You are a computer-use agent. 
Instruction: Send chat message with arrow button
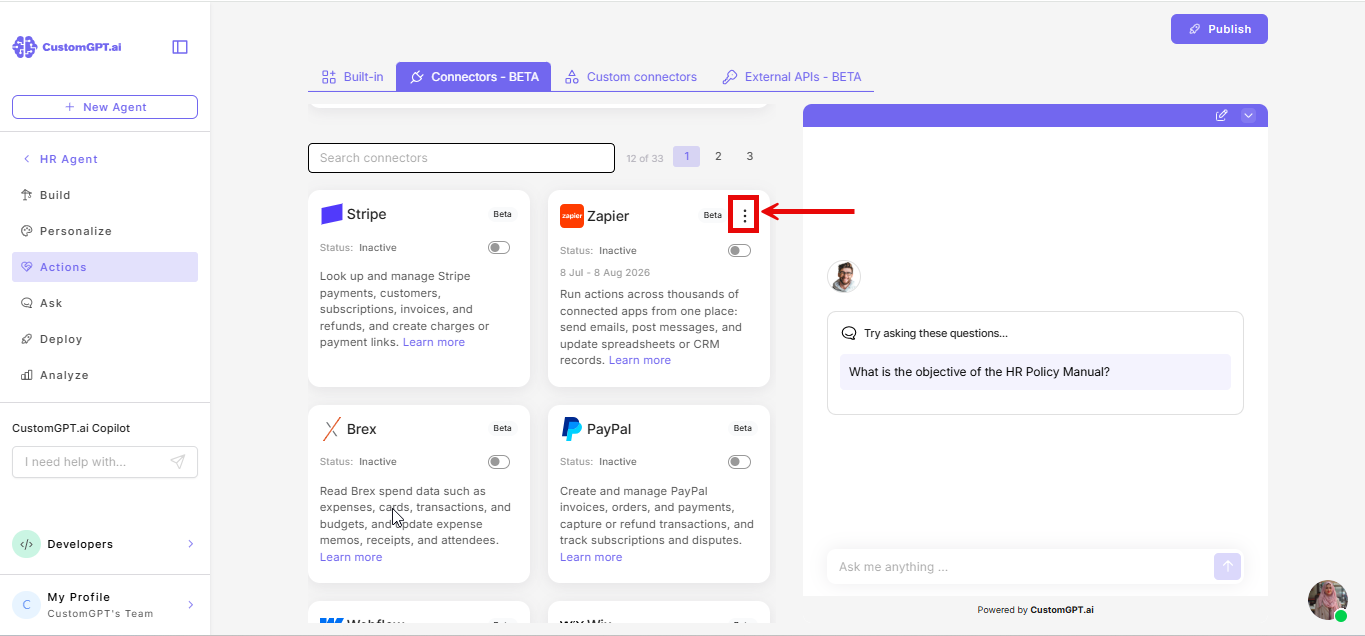point(1227,567)
